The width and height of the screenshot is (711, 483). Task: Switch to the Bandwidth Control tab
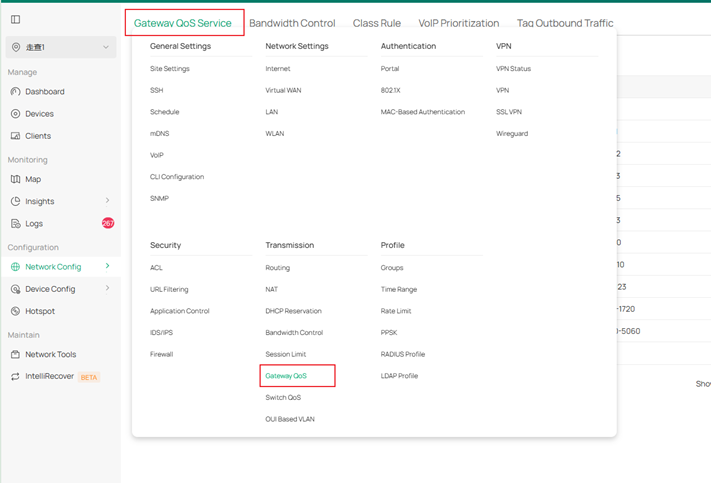click(x=292, y=23)
